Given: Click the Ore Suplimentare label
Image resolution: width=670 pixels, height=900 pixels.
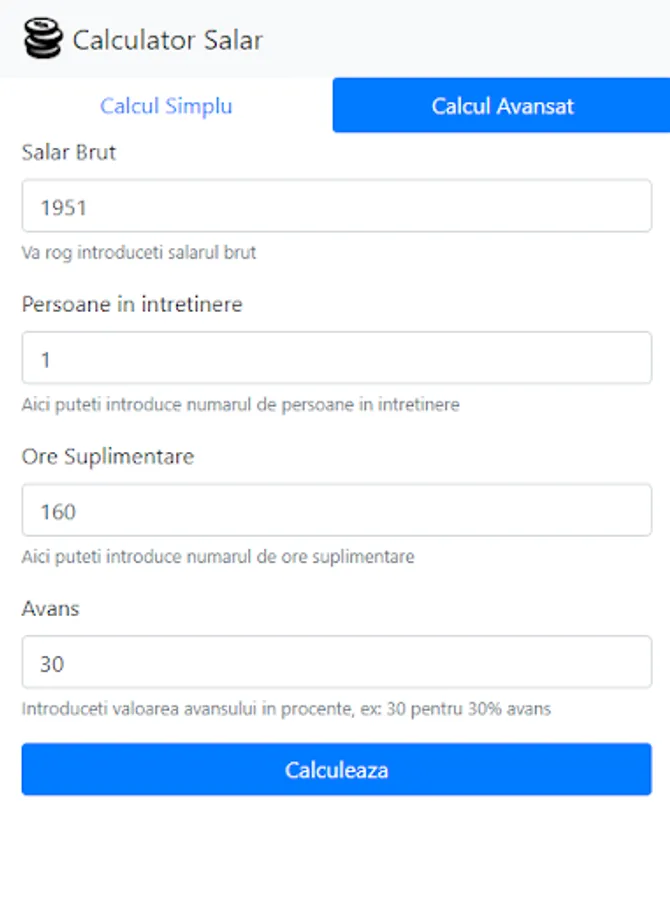Looking at the screenshot, I should [x=108, y=456].
